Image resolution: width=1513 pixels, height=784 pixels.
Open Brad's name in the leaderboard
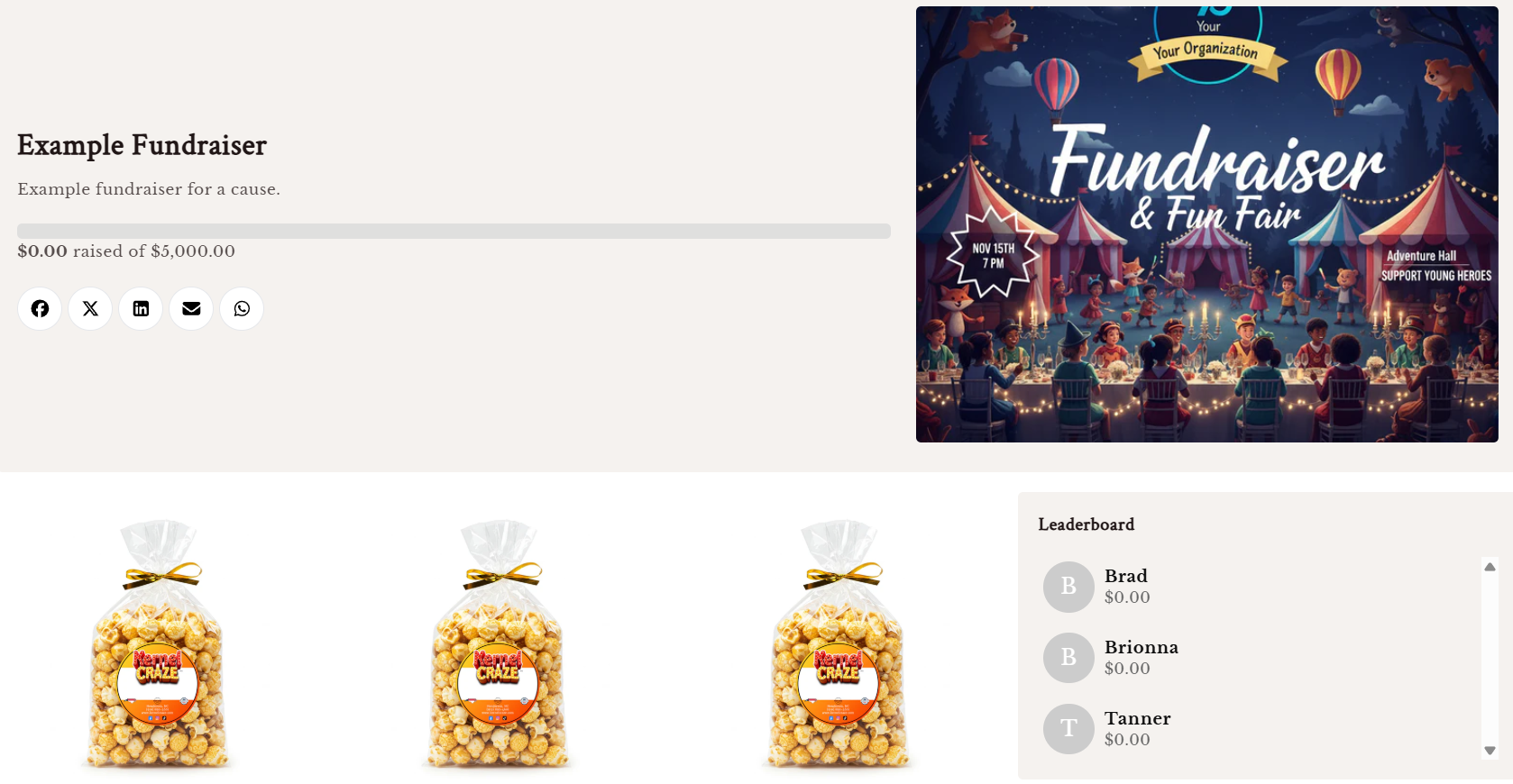click(x=1126, y=576)
